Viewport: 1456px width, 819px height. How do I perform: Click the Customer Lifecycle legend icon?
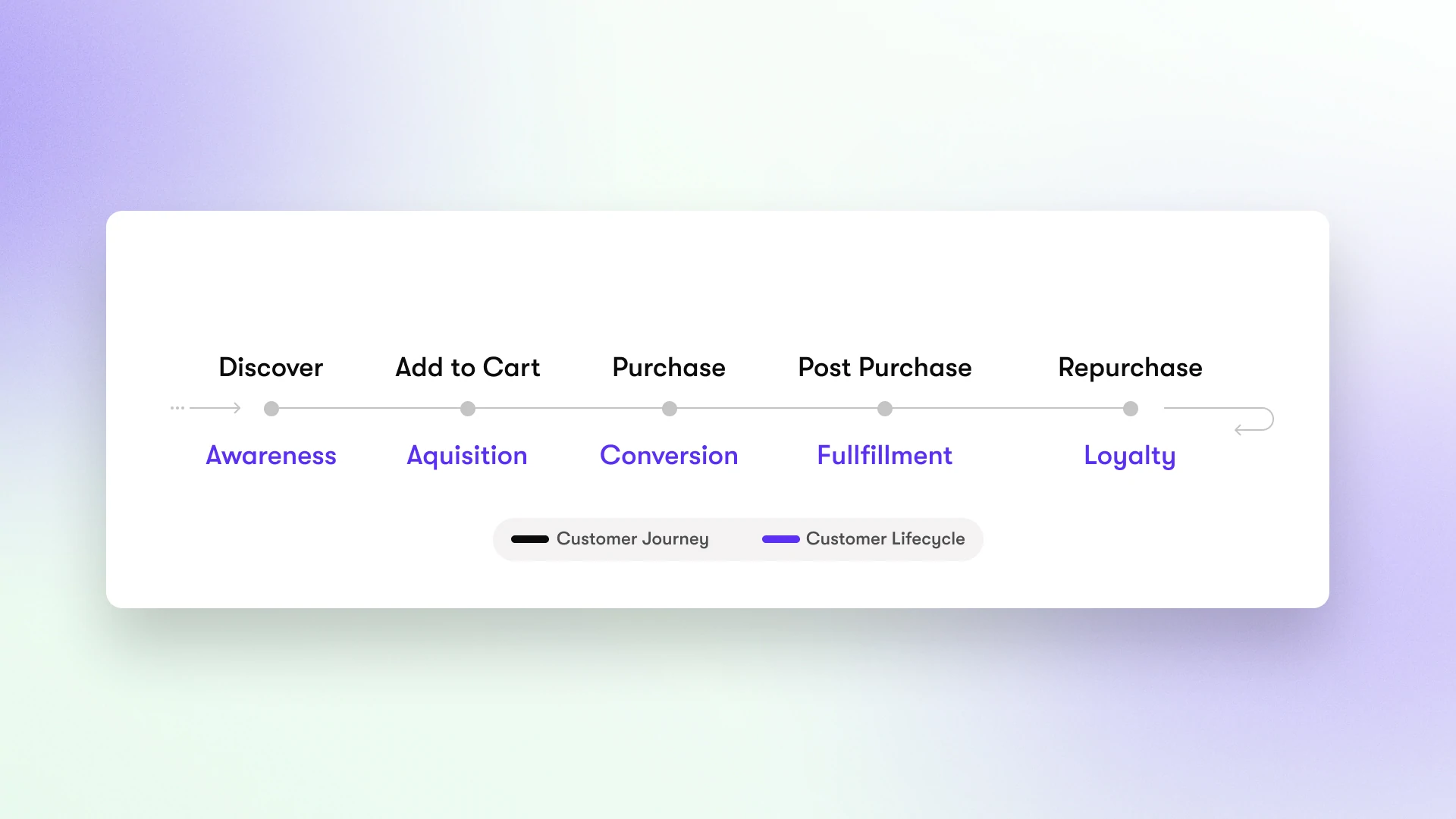[x=780, y=538]
